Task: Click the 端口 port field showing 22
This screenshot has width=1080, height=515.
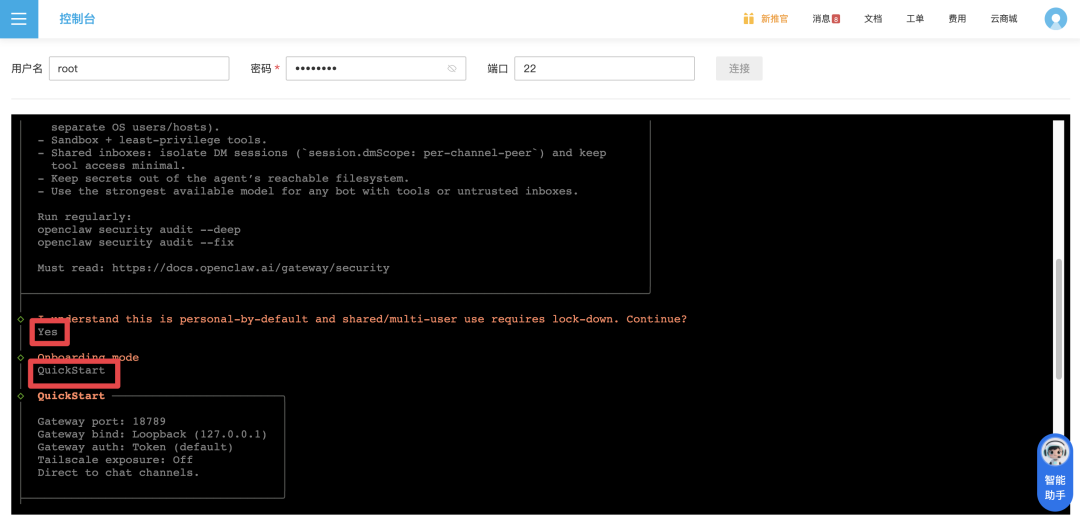Action: (x=604, y=69)
